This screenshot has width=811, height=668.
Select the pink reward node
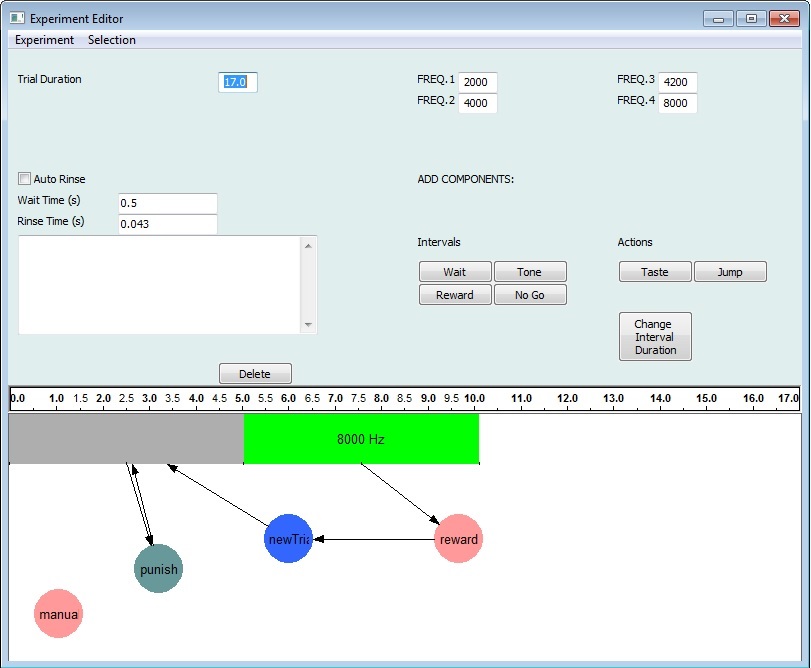coord(458,539)
